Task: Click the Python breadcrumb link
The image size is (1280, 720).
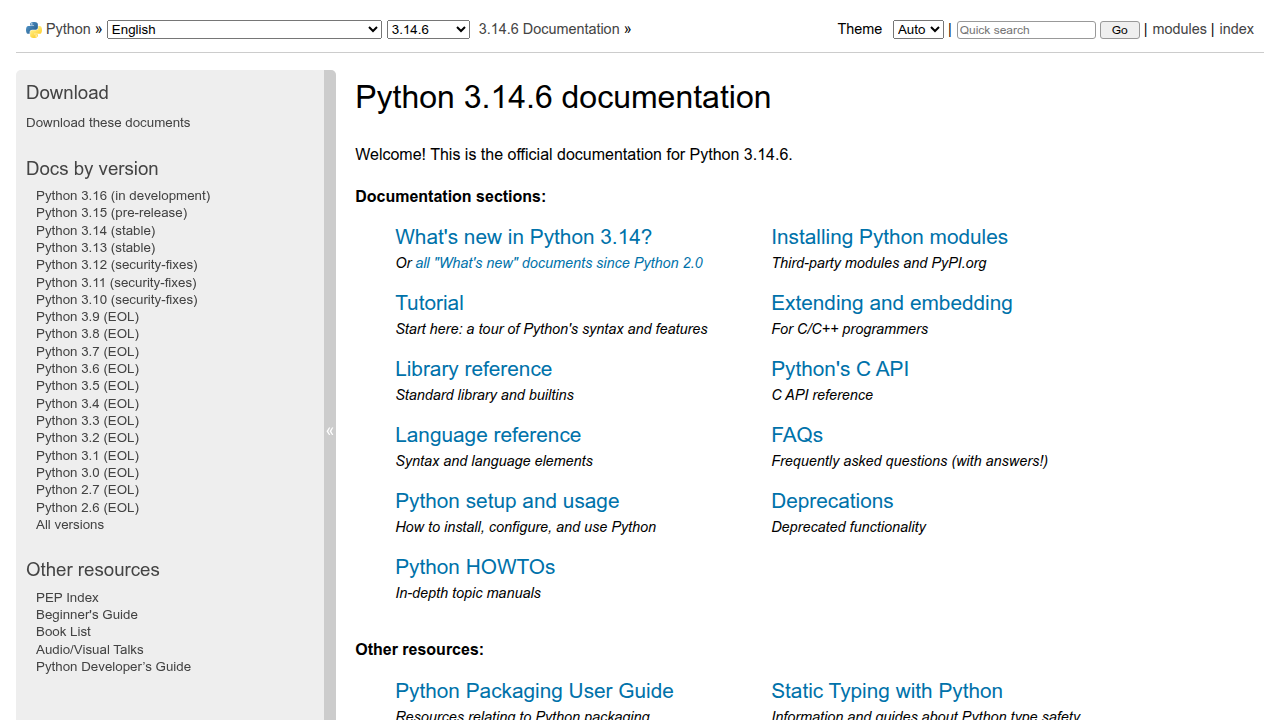Action: point(68,29)
